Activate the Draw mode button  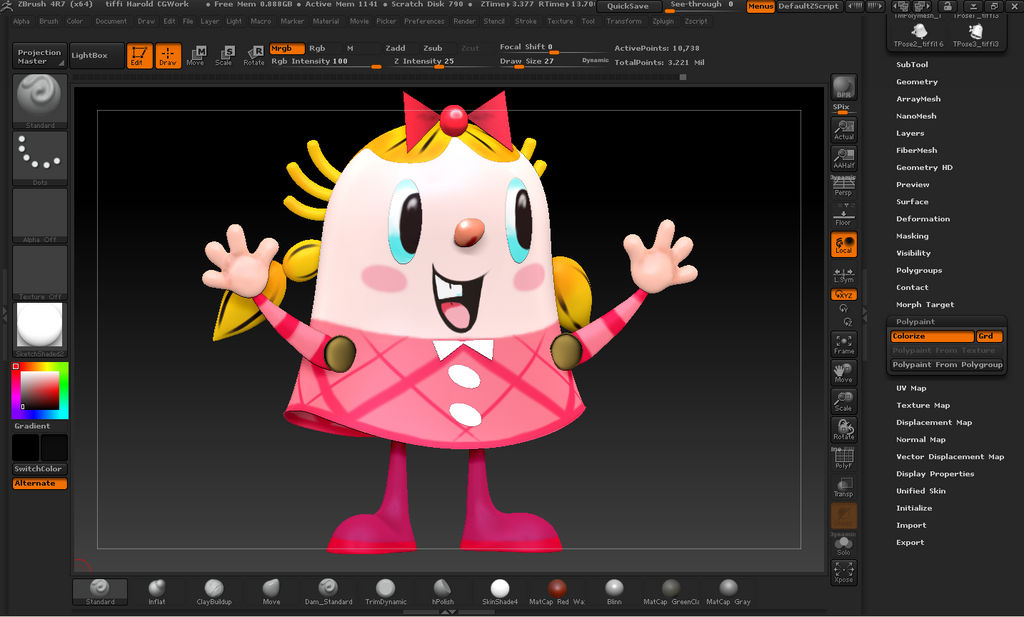(168, 55)
